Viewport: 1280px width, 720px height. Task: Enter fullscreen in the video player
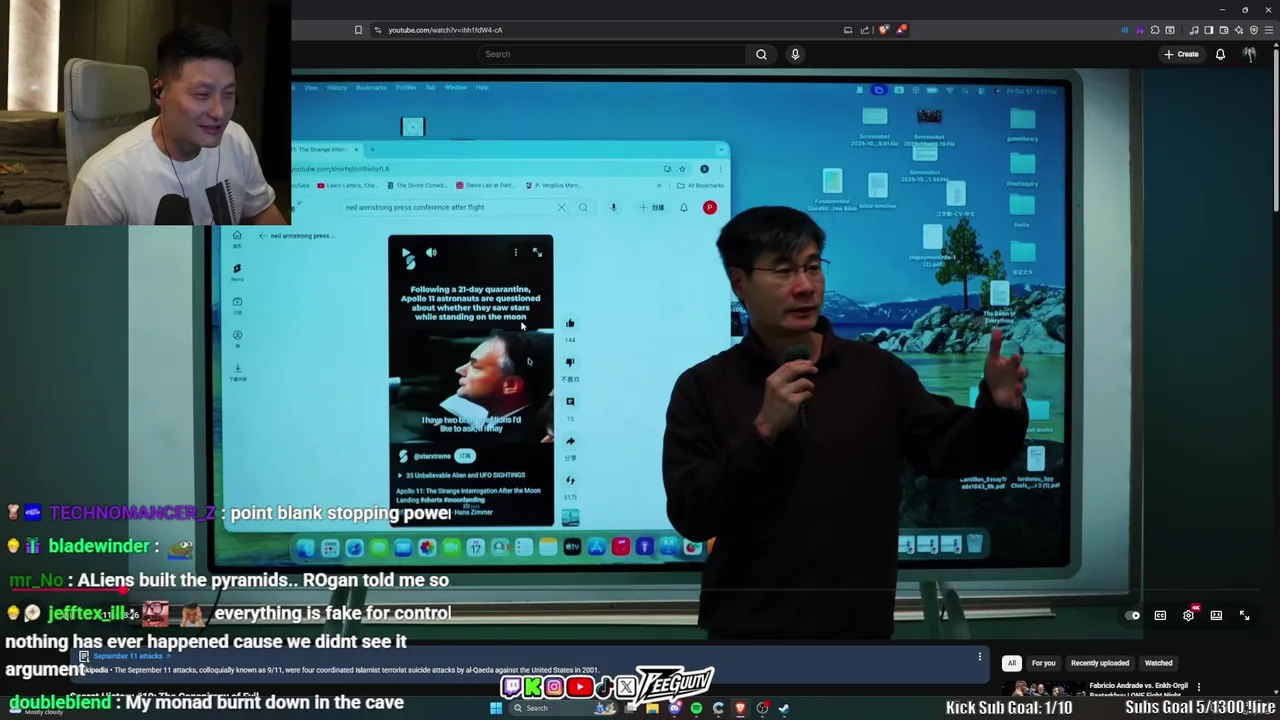pyautogui.click(x=1244, y=615)
